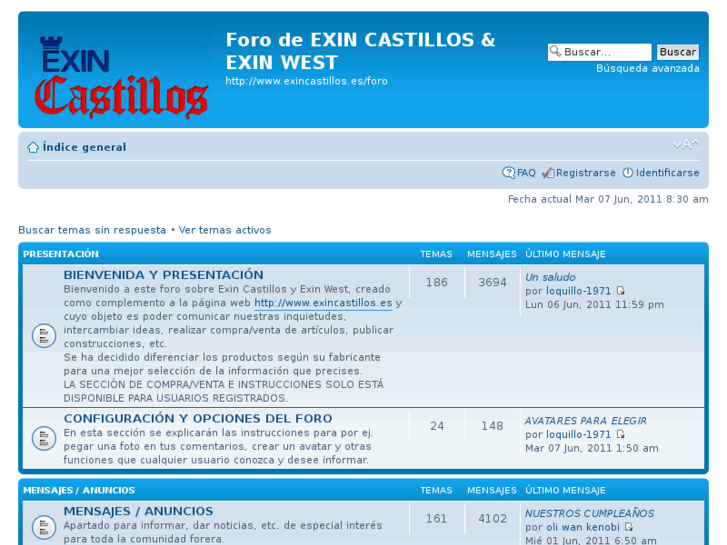Open oli wan kenobi user profile
This screenshot has height=545, width=727.
click(x=583, y=527)
